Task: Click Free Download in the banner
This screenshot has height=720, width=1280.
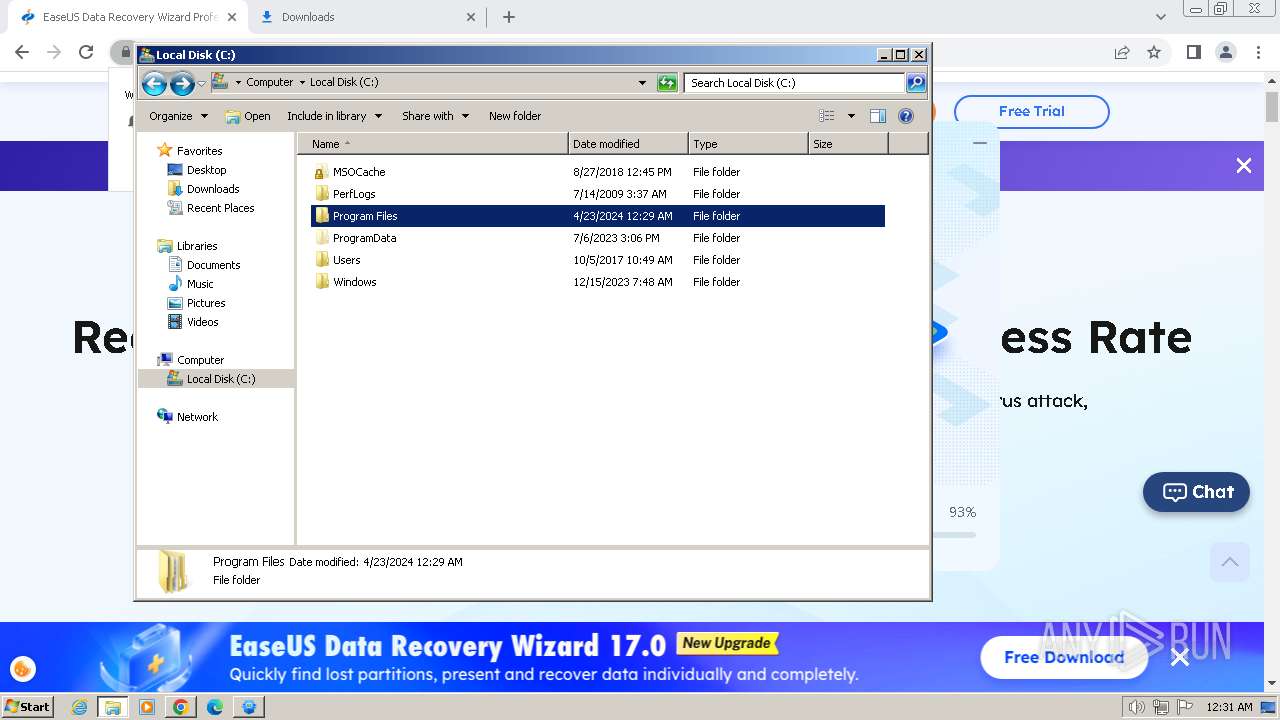Action: pos(1063,657)
